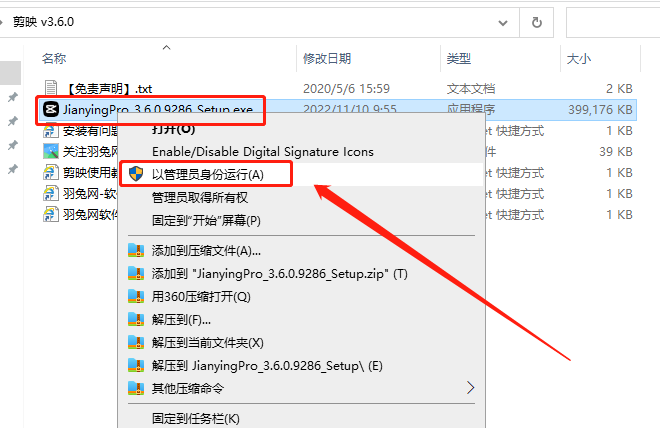Click the 羽兔网-软 shortcut icon

[x=51, y=194]
